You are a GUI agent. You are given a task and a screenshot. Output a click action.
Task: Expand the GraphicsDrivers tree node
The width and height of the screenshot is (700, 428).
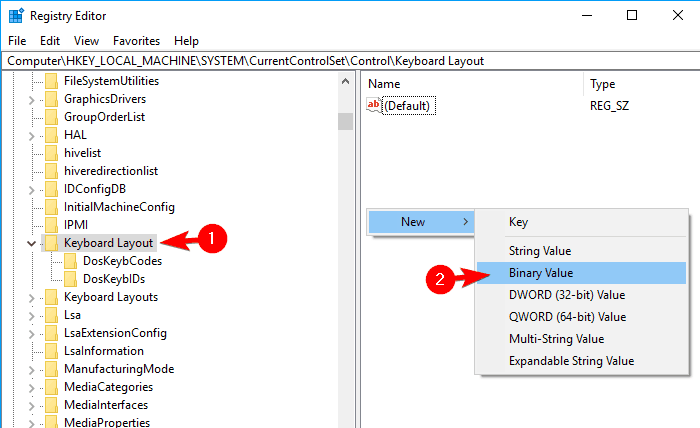point(32,99)
